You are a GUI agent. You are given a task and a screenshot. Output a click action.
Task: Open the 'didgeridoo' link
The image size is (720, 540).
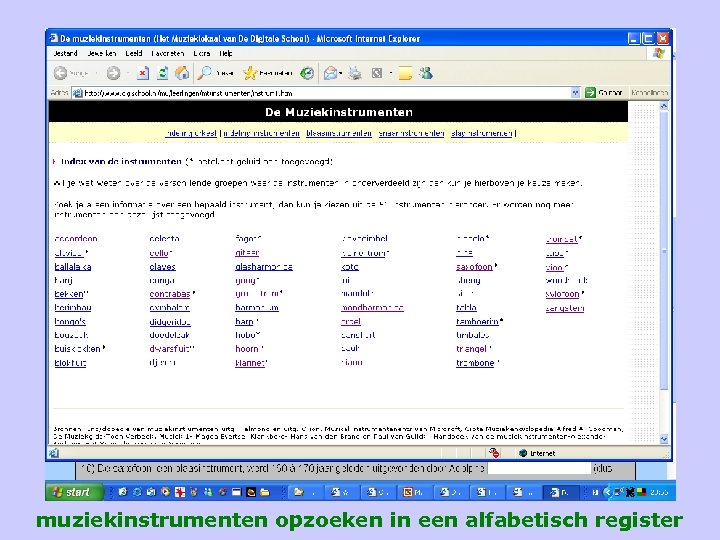pyautogui.click(x=170, y=321)
